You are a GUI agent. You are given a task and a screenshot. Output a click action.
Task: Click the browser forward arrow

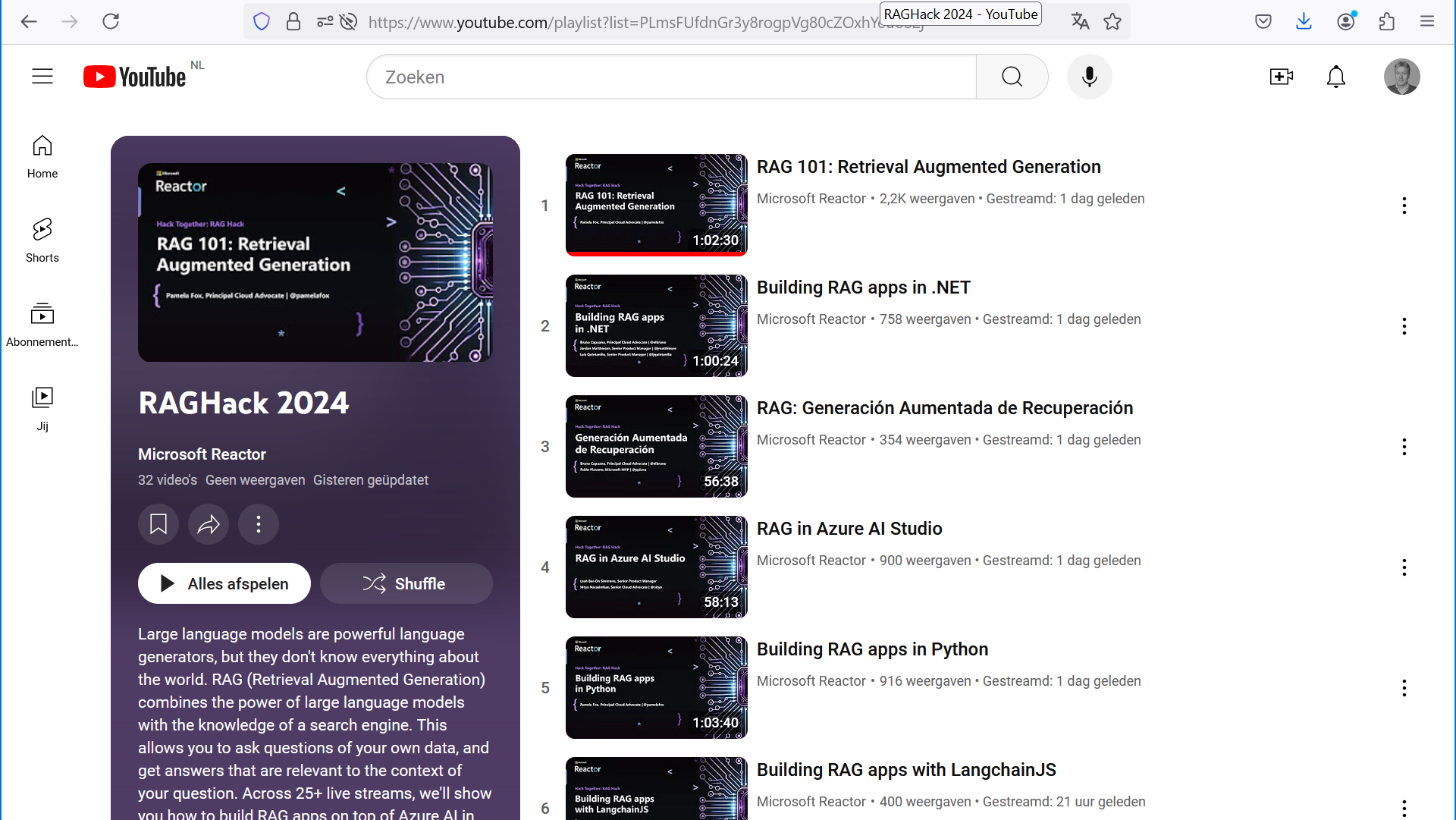(x=70, y=21)
